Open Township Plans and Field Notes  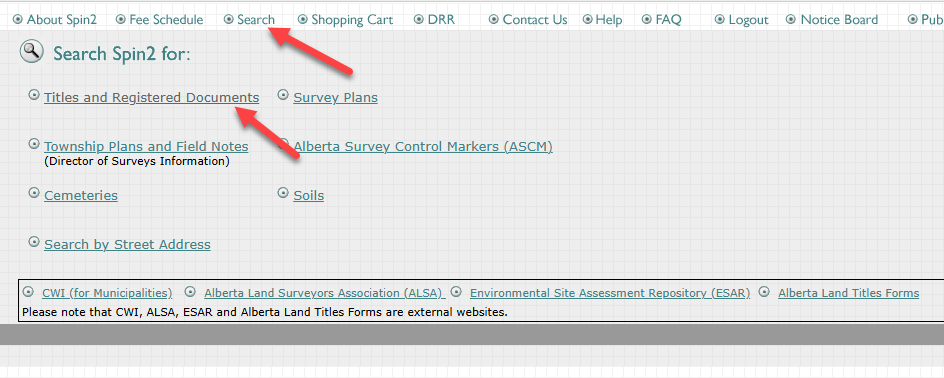(146, 146)
